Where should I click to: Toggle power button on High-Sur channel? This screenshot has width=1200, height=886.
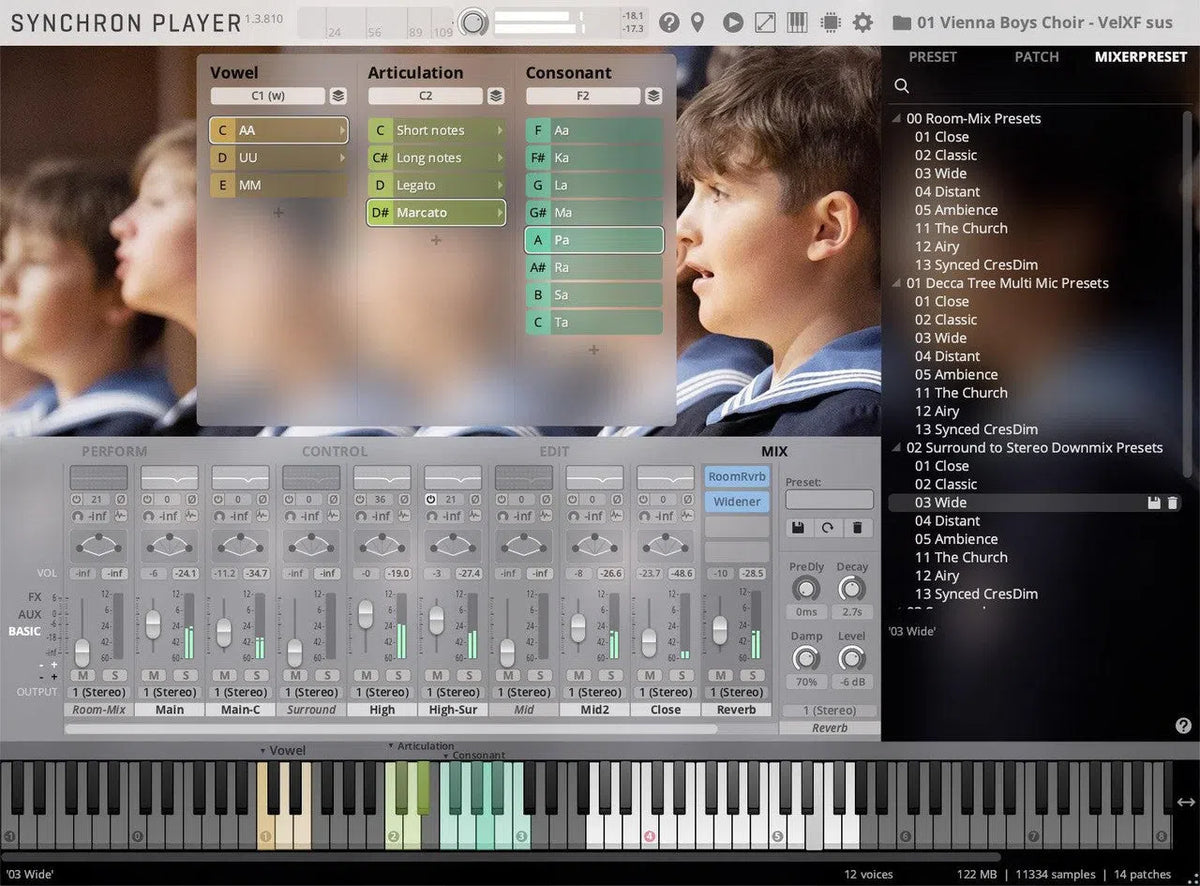tap(431, 499)
